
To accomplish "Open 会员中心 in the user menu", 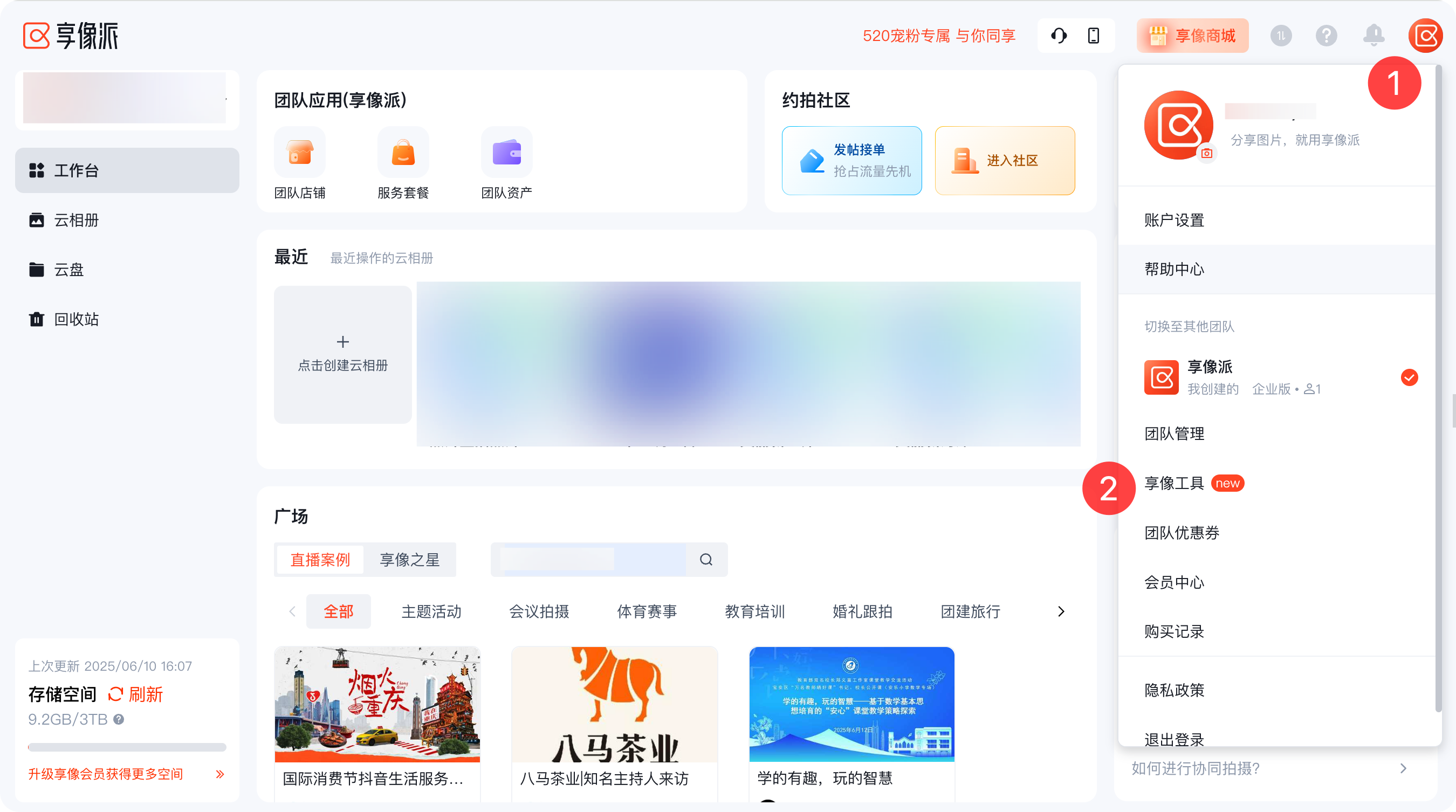I will (x=1276, y=582).
